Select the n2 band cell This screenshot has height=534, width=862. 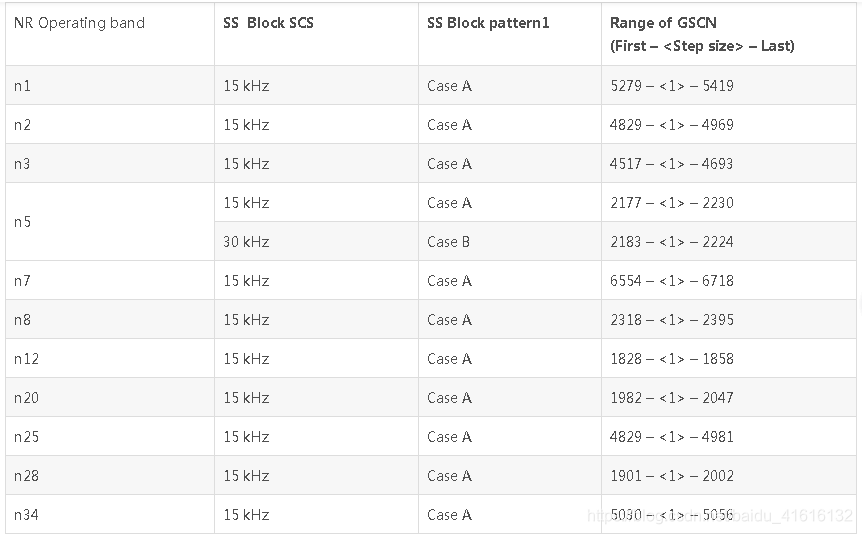(22, 125)
